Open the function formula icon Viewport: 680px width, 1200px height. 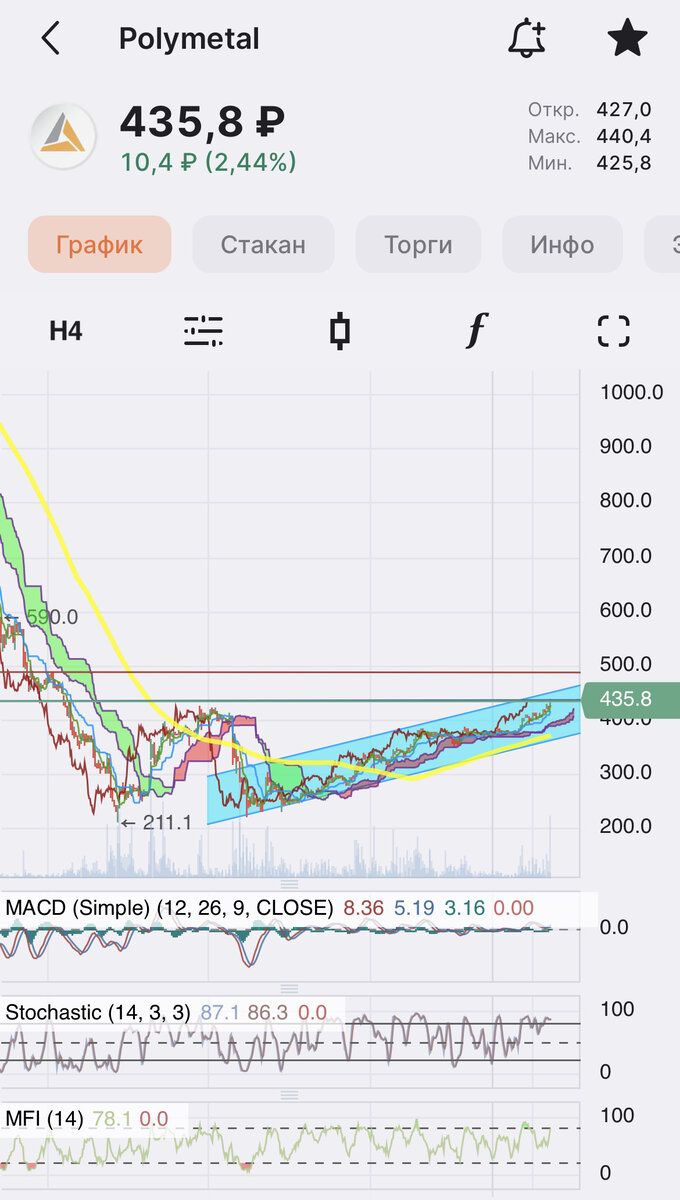[x=476, y=331]
